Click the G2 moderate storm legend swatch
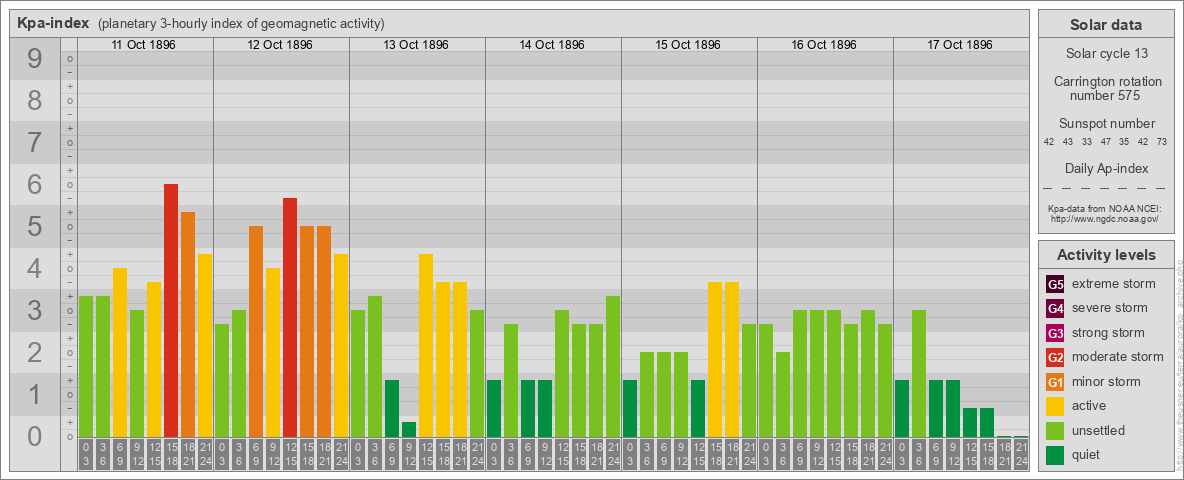The width and height of the screenshot is (1184, 480). pyautogui.click(x=1055, y=357)
